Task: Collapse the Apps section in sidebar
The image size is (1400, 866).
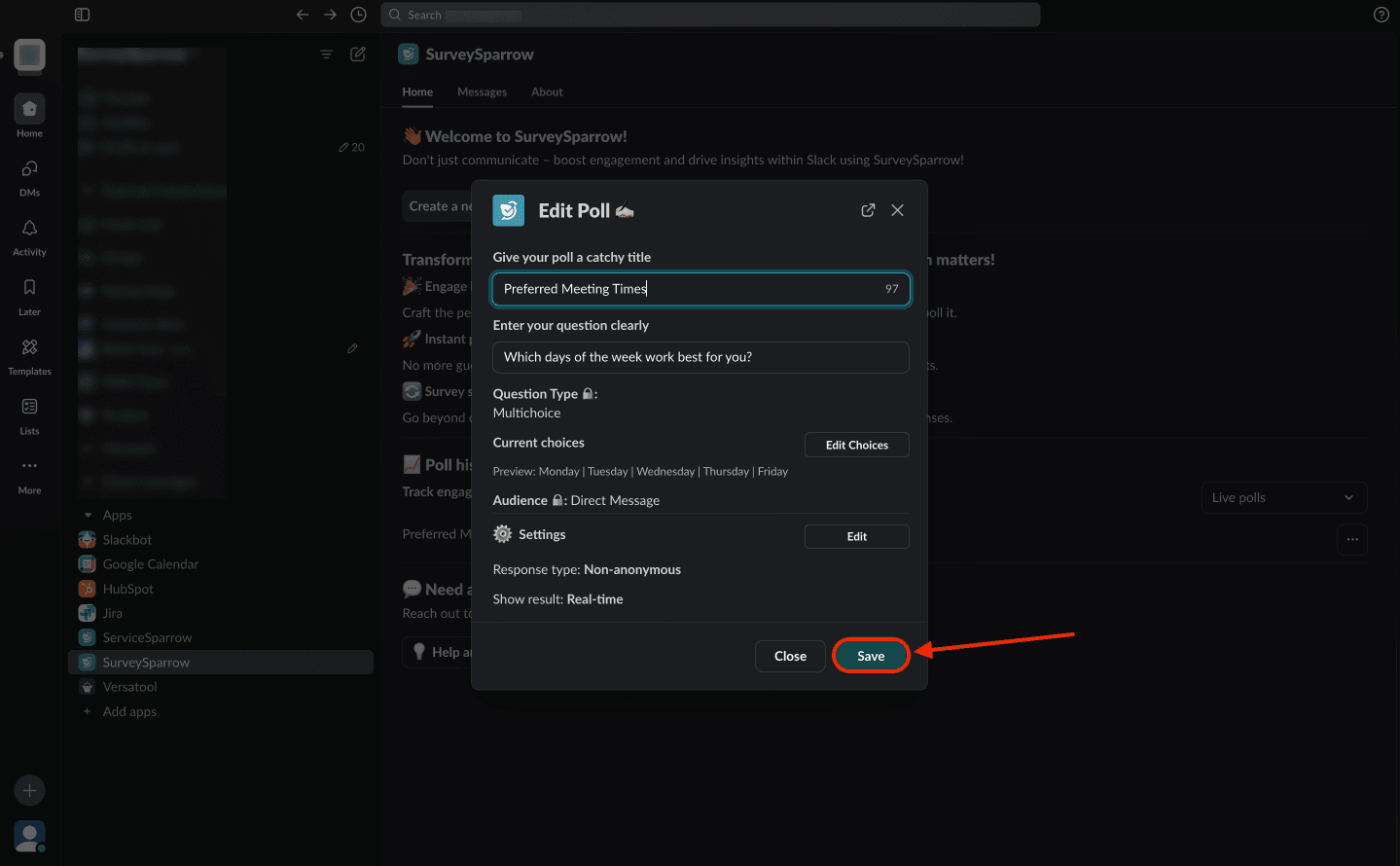Action: [x=89, y=516]
